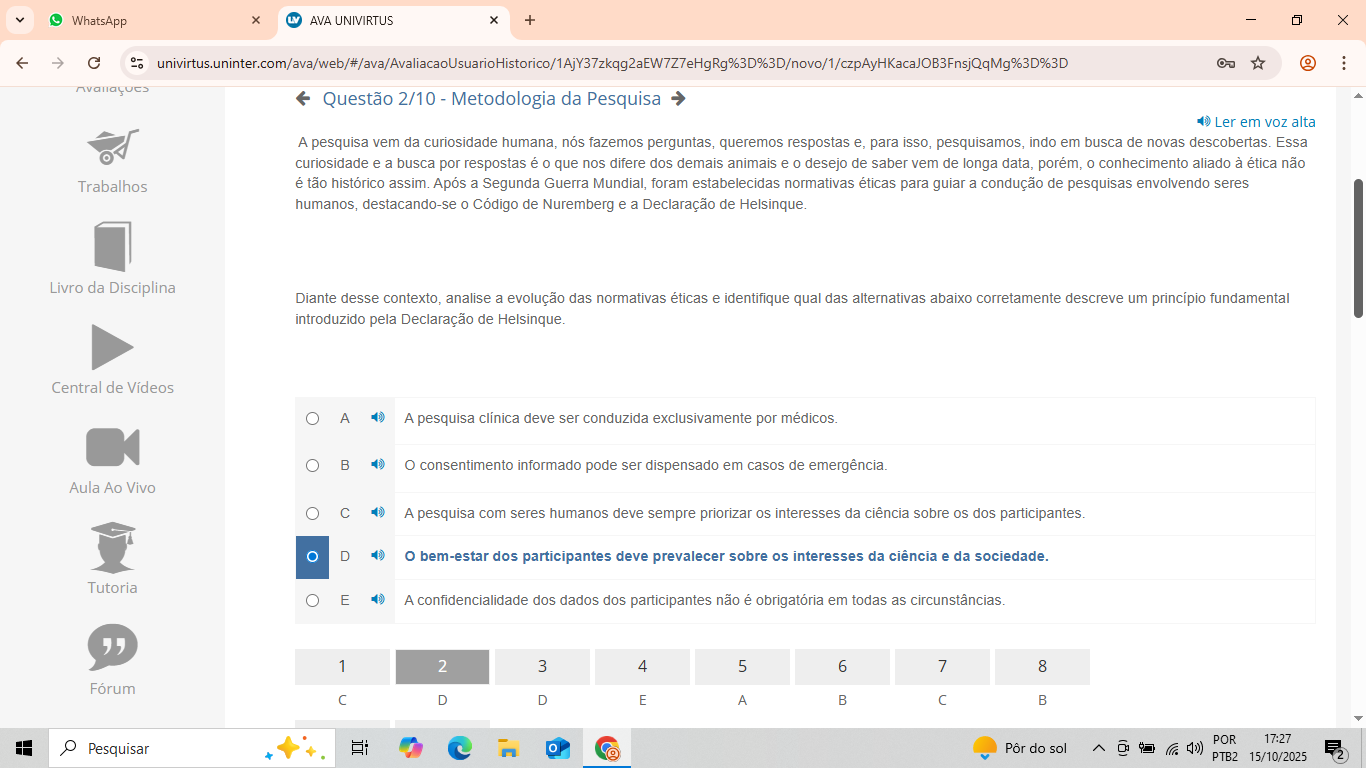Click the Windows taskbar search box
Viewport: 1366px width, 768px height.
pyautogui.click(x=160, y=748)
